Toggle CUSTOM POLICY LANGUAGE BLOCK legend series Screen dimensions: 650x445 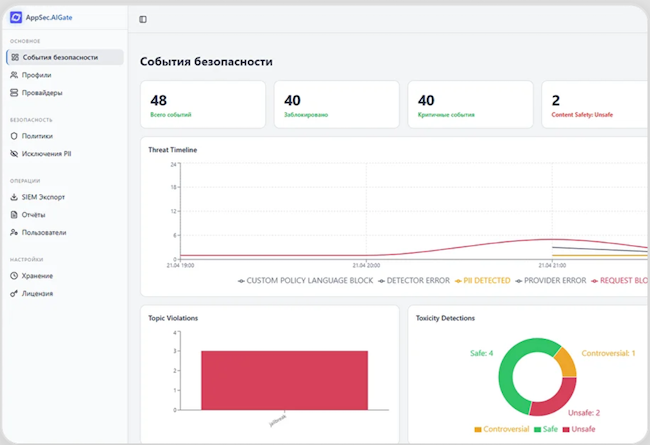click(x=306, y=281)
